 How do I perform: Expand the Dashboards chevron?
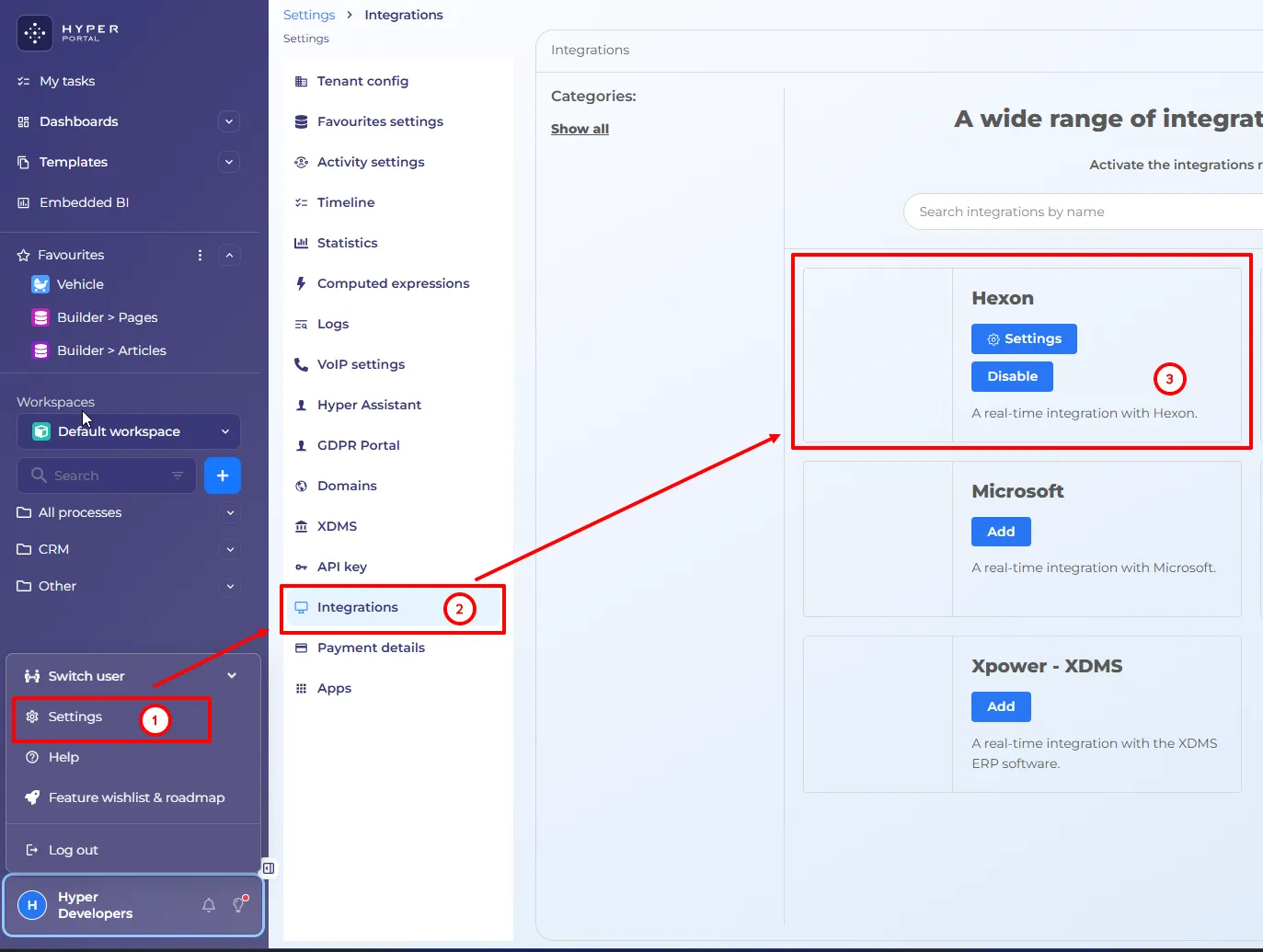[x=229, y=121]
